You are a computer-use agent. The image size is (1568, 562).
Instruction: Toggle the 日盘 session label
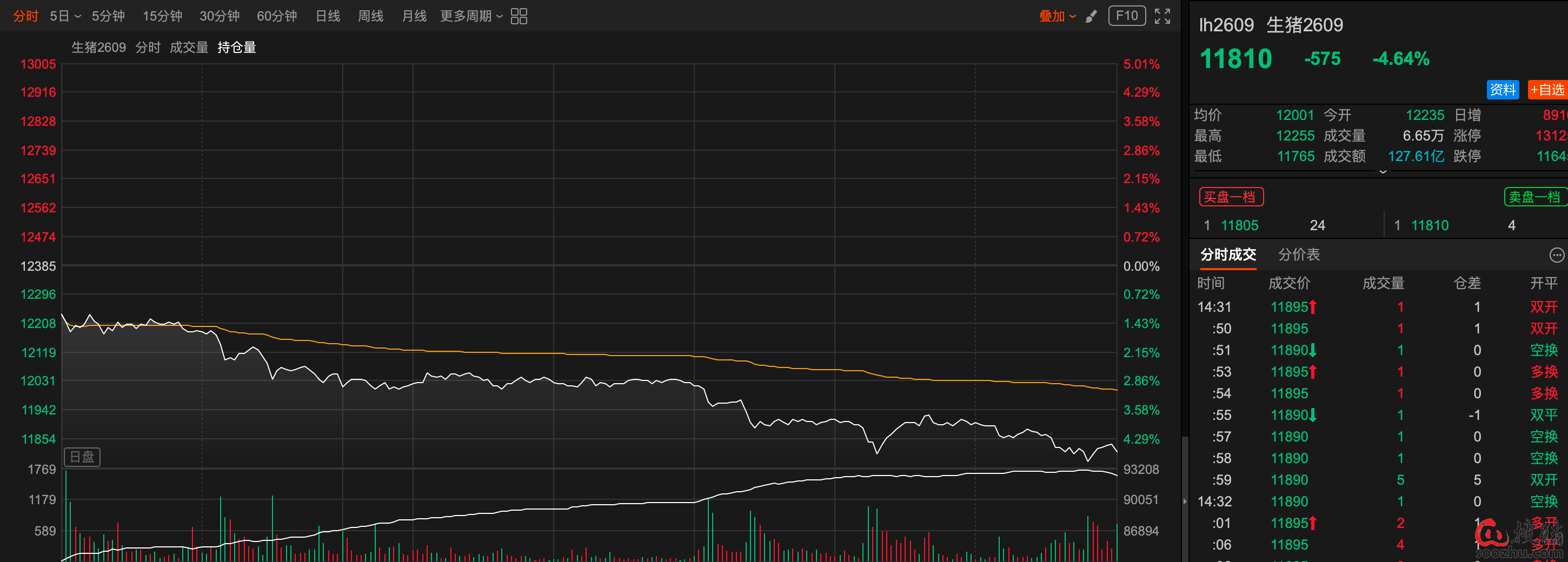(x=82, y=457)
